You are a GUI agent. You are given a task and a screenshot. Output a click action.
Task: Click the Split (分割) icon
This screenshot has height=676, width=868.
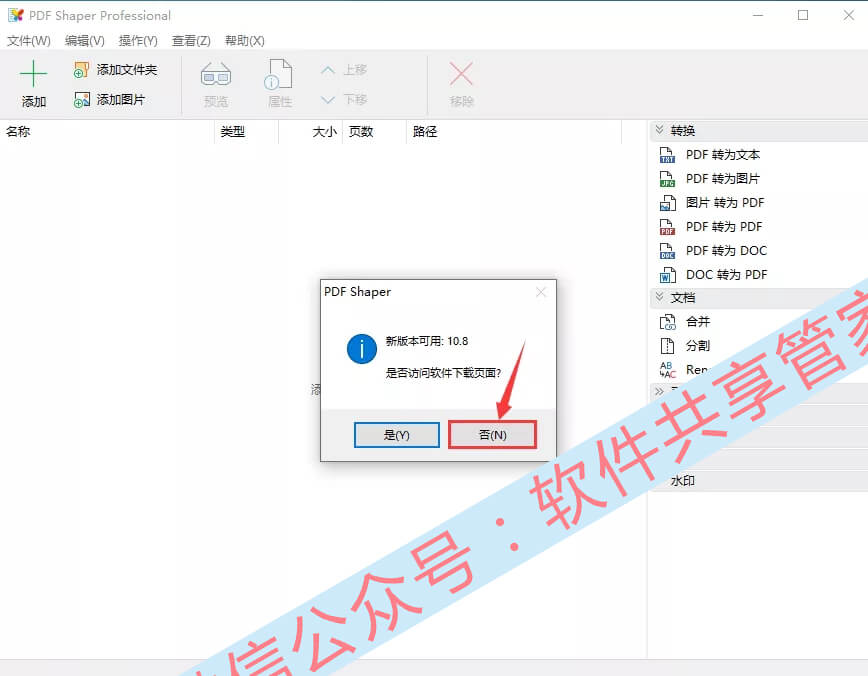tap(667, 346)
